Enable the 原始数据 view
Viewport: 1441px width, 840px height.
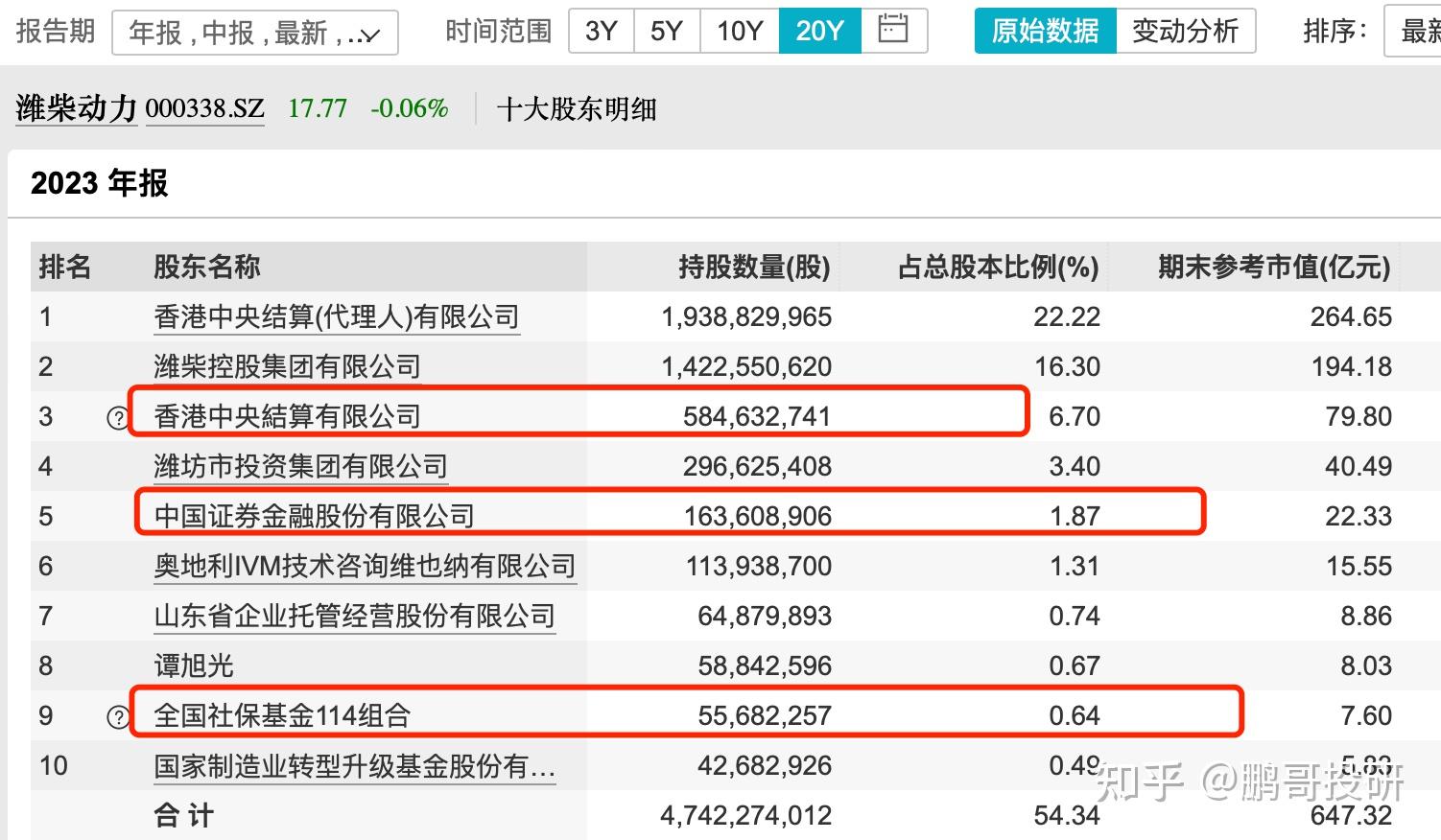[x=1045, y=30]
